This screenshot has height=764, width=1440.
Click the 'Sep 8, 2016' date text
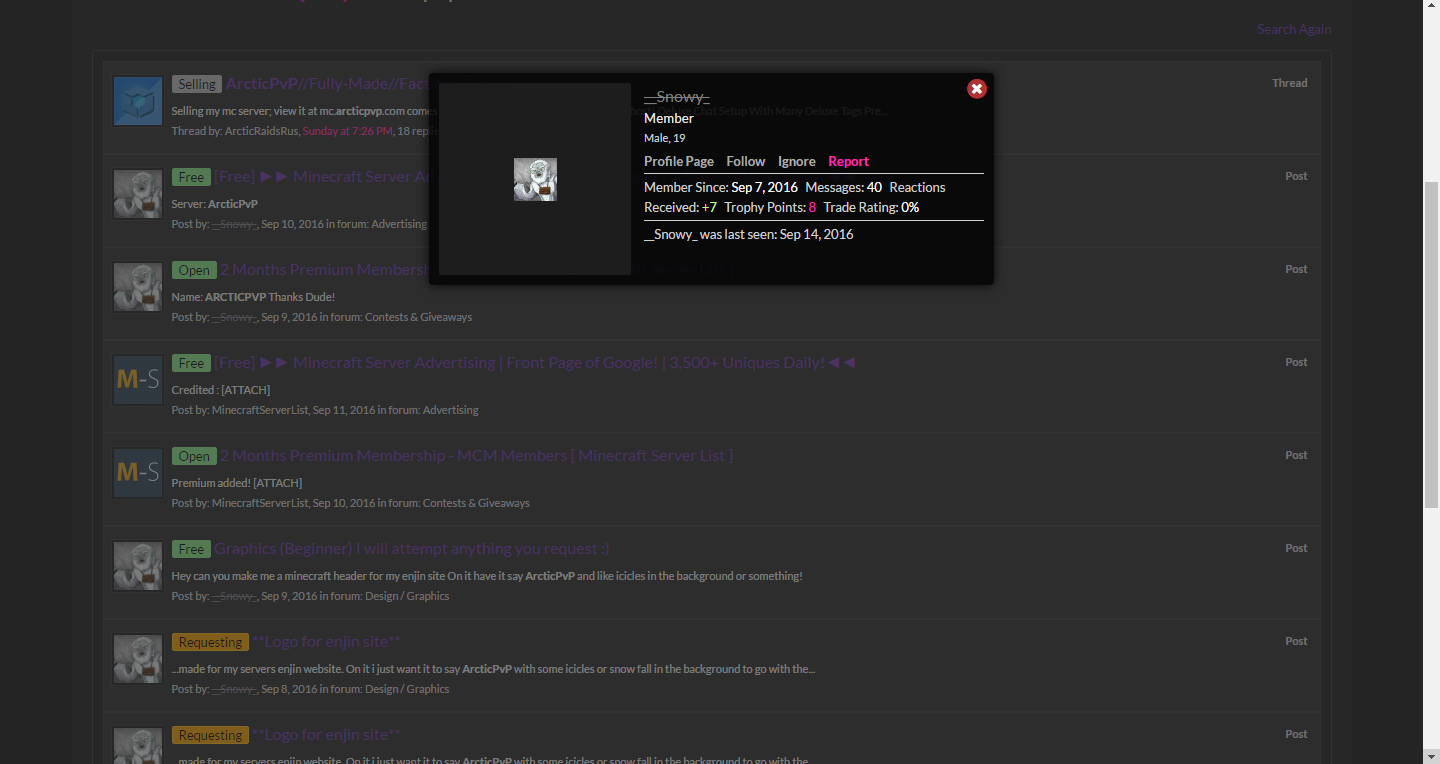(x=289, y=689)
